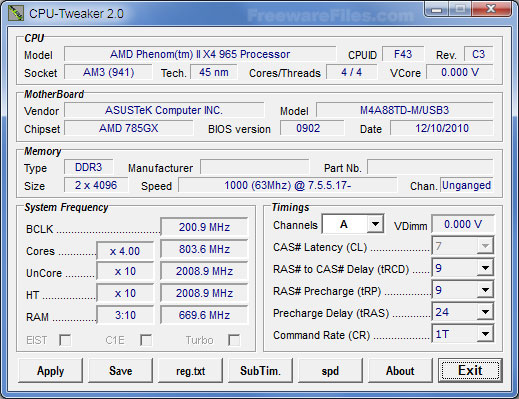This screenshot has height=399, width=519.
Task: Click the Cores multiplier field x 4.00
Action: point(125,251)
